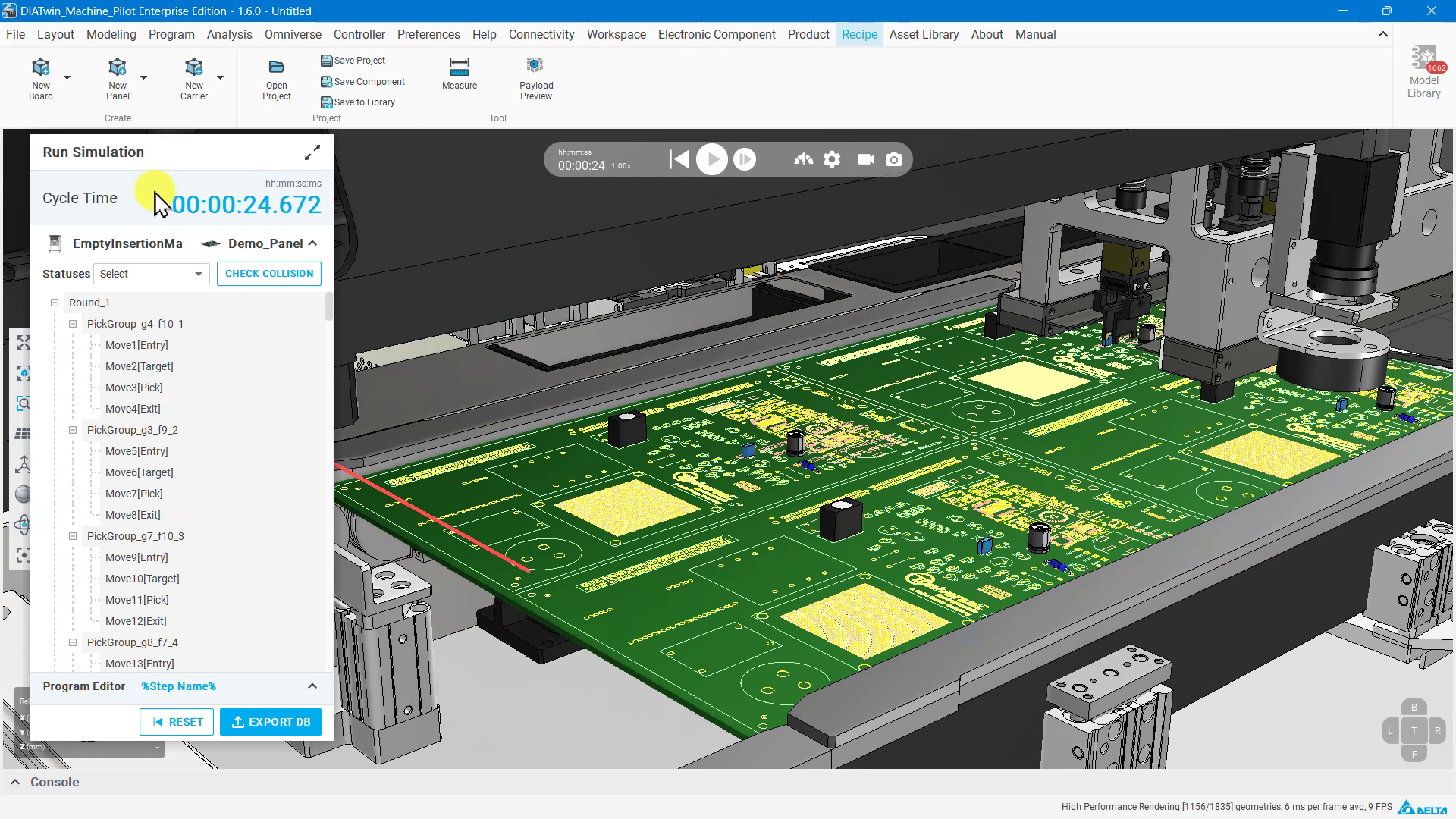Image resolution: width=1456 pixels, height=819 pixels.
Task: Click the sphere shading icon
Action: (24, 494)
